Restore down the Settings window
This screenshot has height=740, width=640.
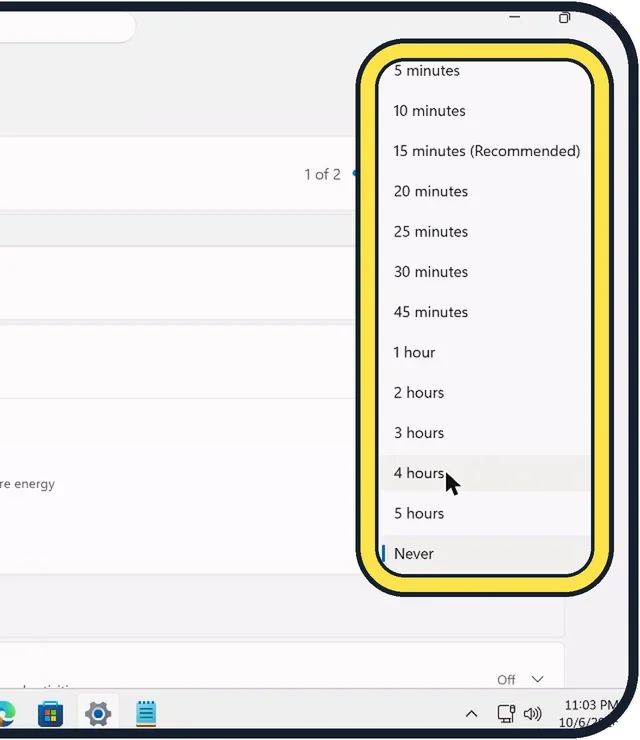(564, 18)
